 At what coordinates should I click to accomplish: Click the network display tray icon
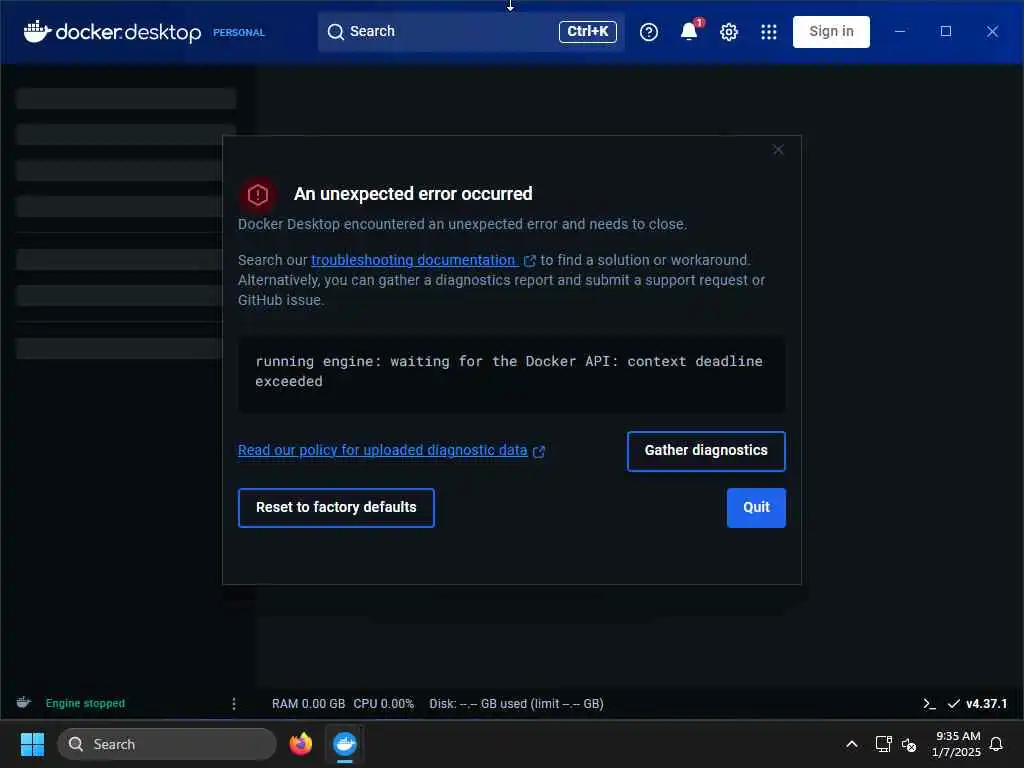pyautogui.click(x=883, y=744)
